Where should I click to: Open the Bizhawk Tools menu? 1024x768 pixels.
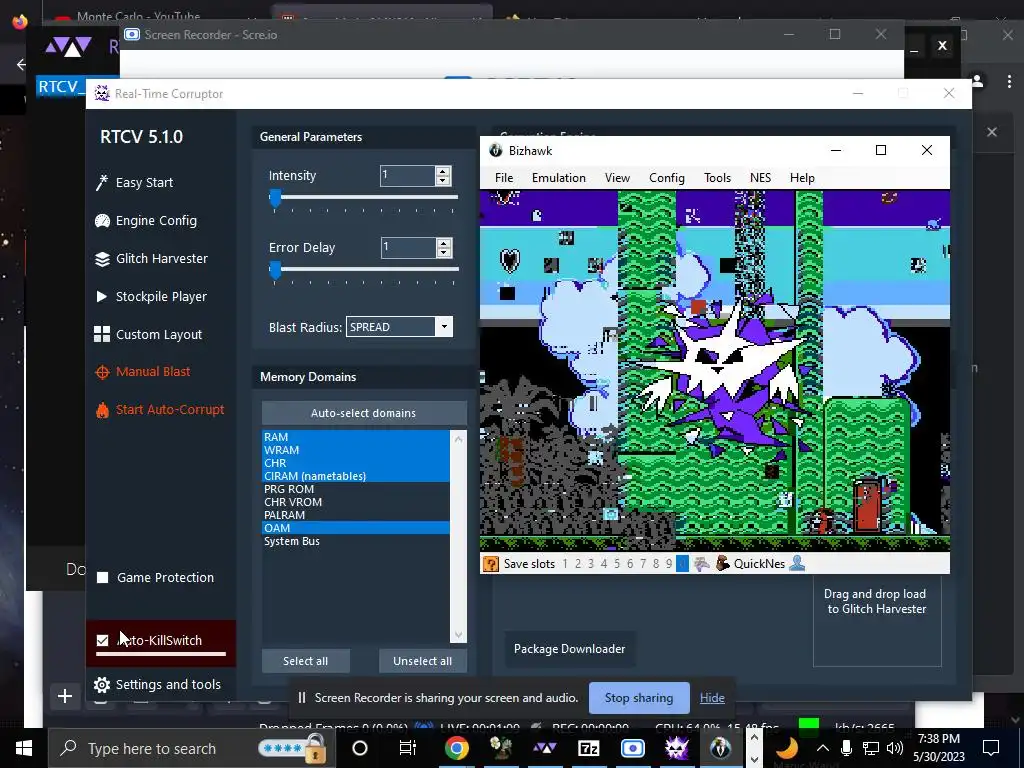click(717, 178)
